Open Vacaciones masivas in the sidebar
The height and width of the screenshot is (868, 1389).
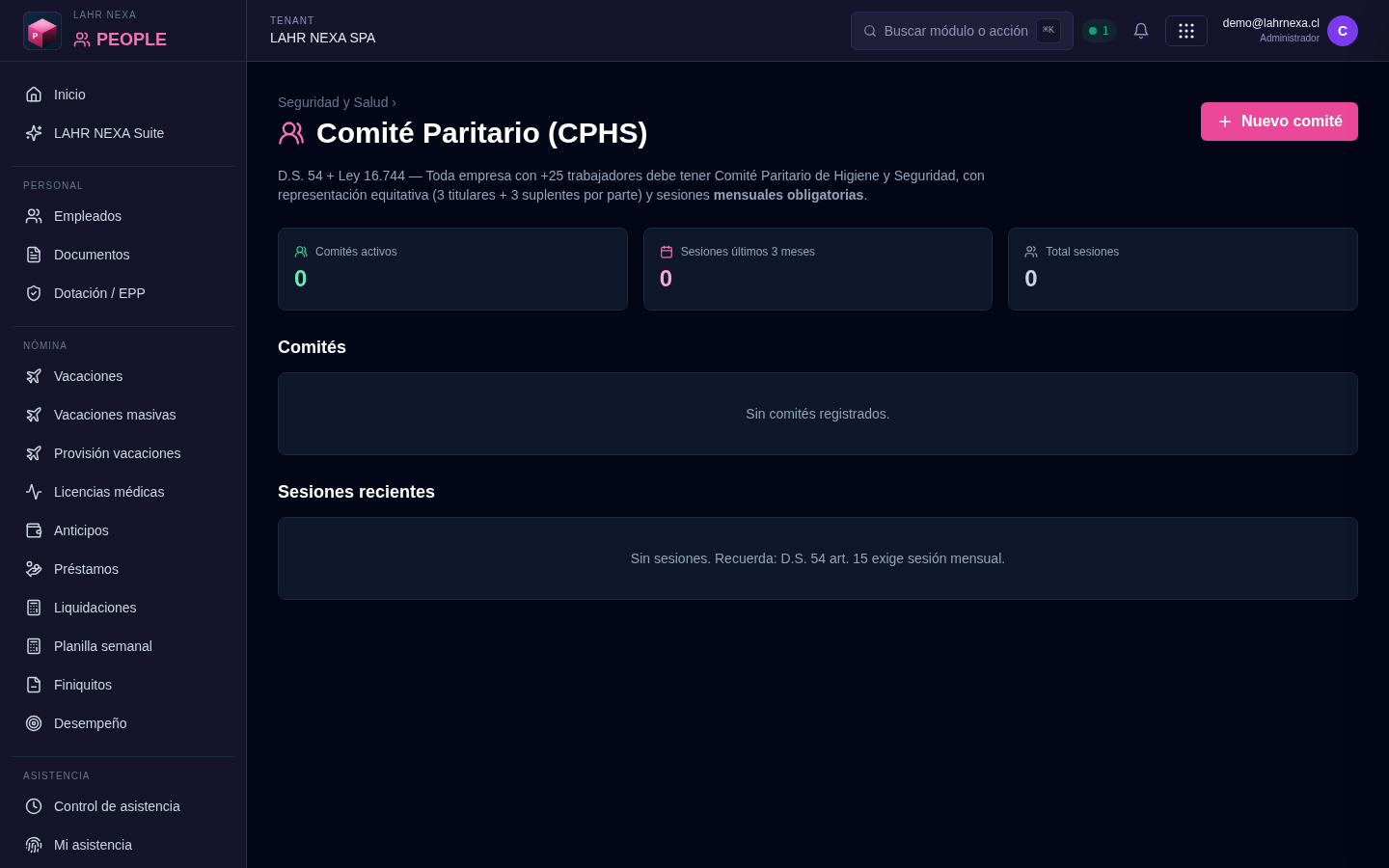[x=123, y=415]
